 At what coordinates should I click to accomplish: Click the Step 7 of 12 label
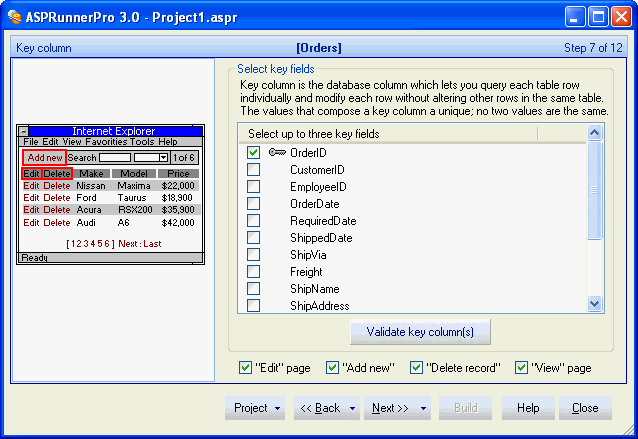pyautogui.click(x=593, y=48)
